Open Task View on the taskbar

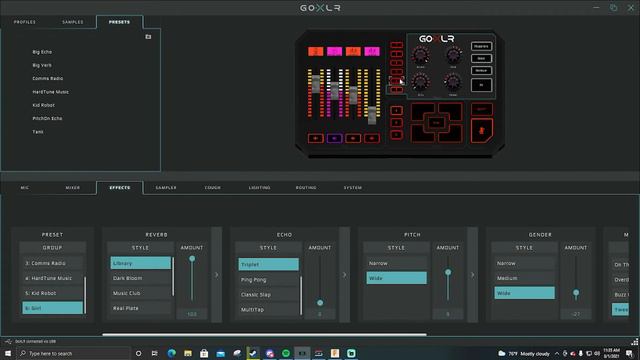[x=154, y=353]
